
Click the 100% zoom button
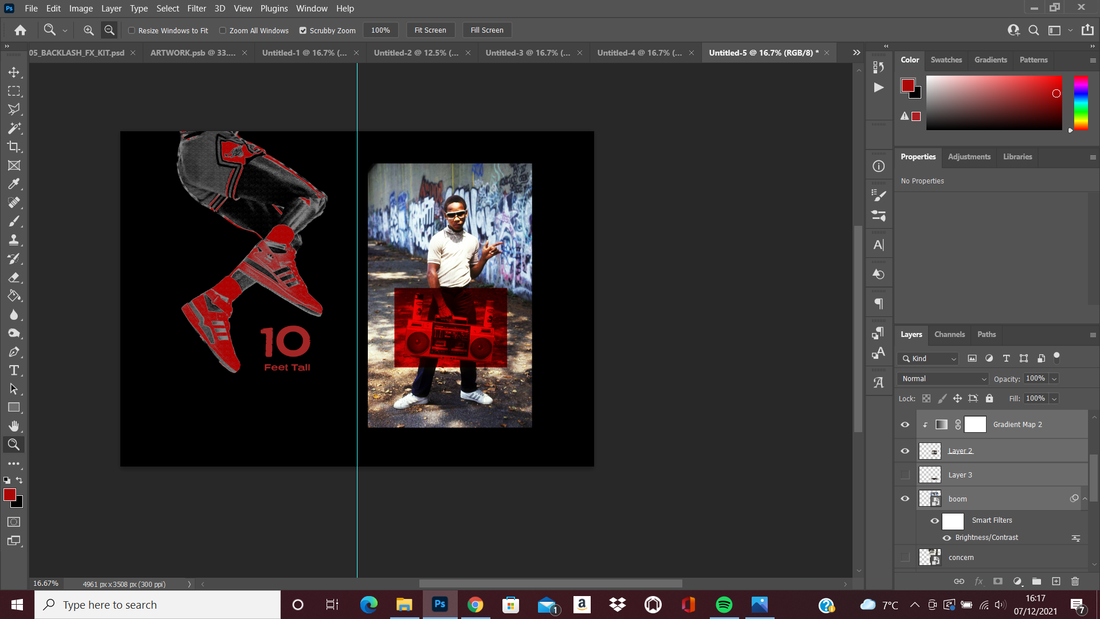click(x=380, y=30)
